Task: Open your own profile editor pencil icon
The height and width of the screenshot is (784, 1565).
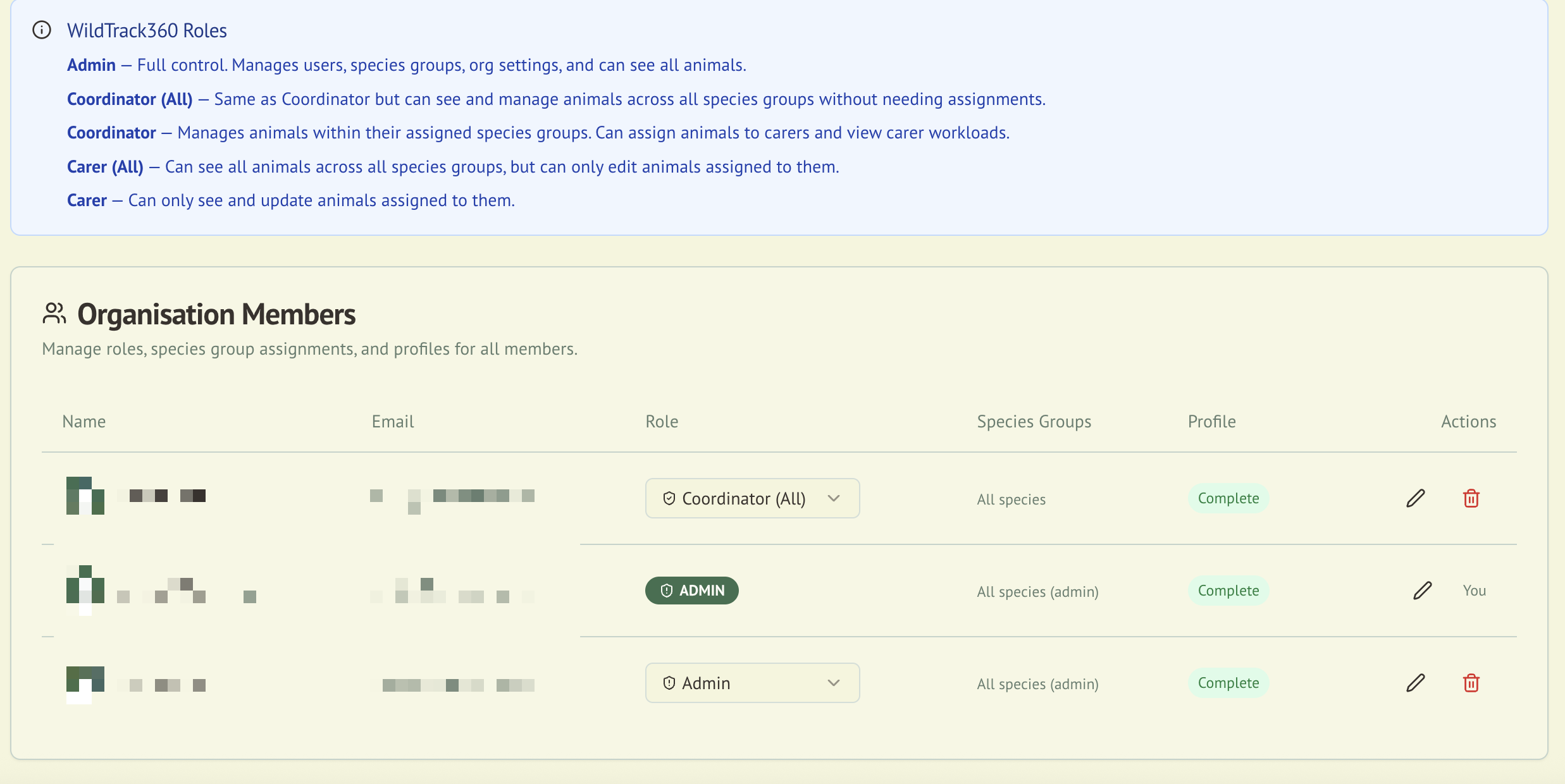Action: pyautogui.click(x=1423, y=591)
